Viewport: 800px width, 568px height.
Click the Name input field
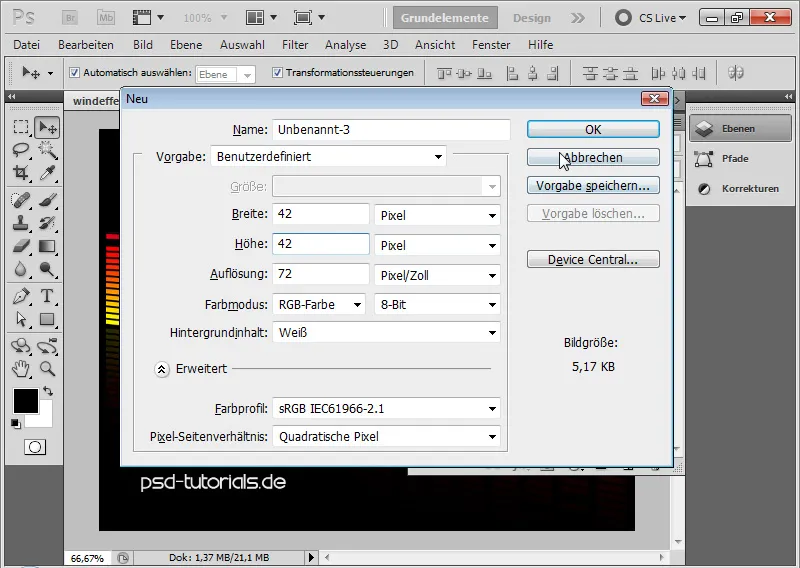pyautogui.click(x=391, y=130)
